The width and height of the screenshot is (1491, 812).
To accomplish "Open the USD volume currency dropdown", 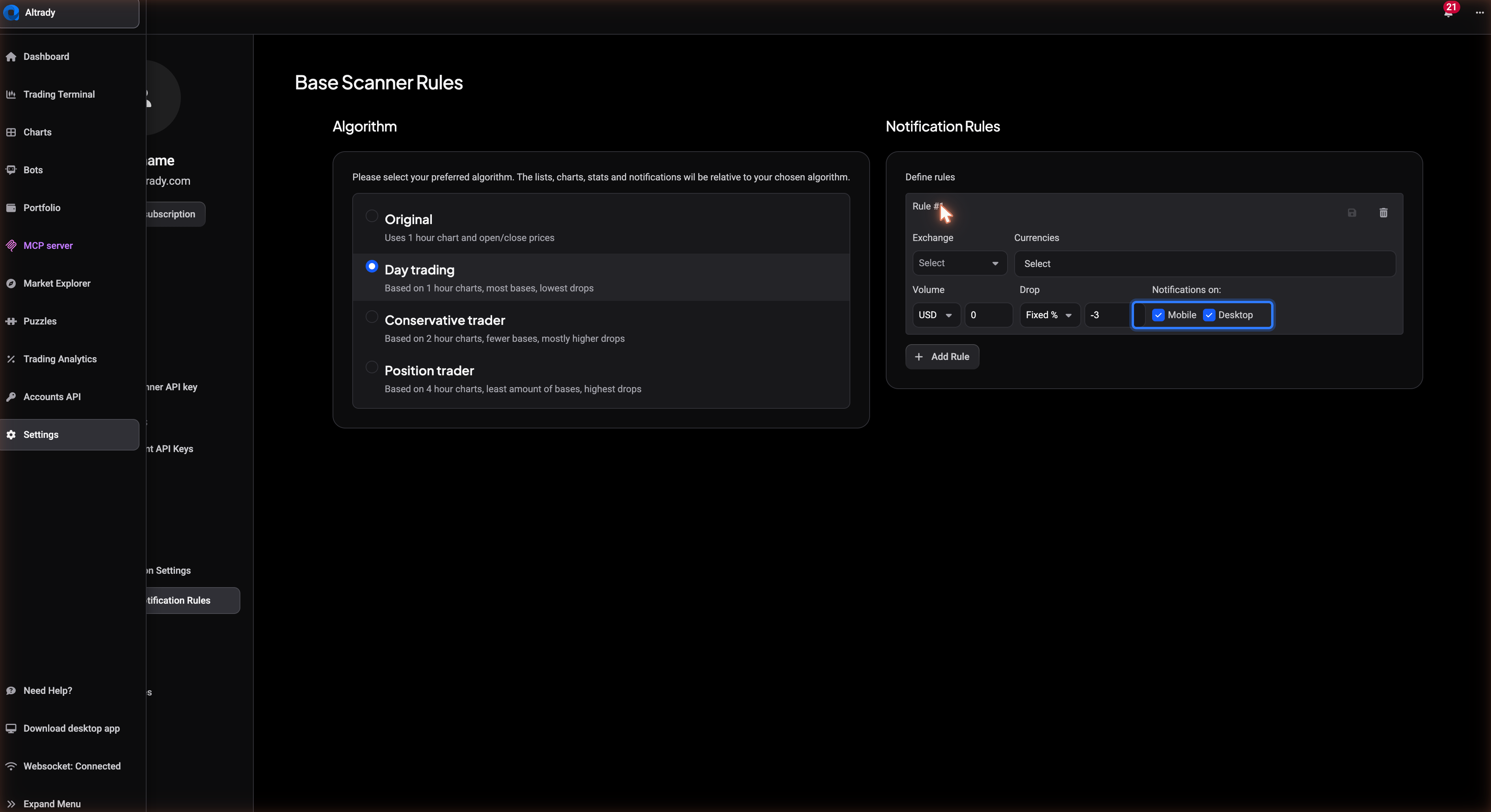I will coord(936,315).
